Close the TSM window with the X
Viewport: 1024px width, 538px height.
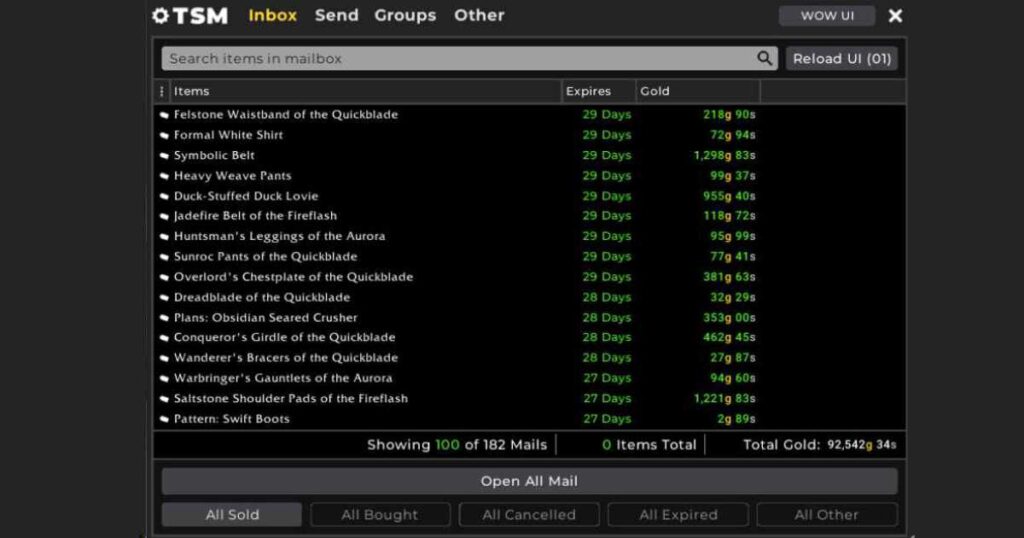[895, 16]
